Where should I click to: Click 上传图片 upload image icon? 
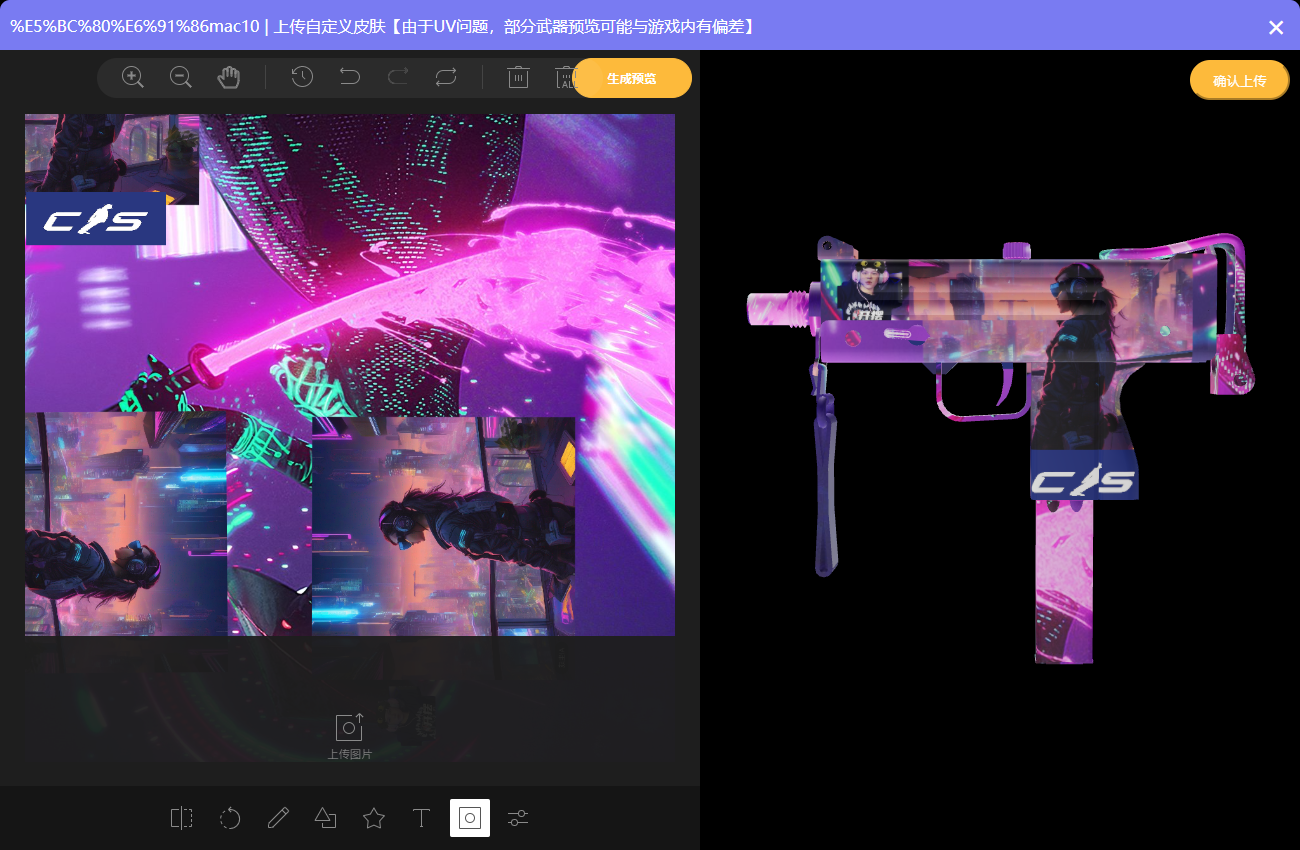pyautogui.click(x=350, y=728)
